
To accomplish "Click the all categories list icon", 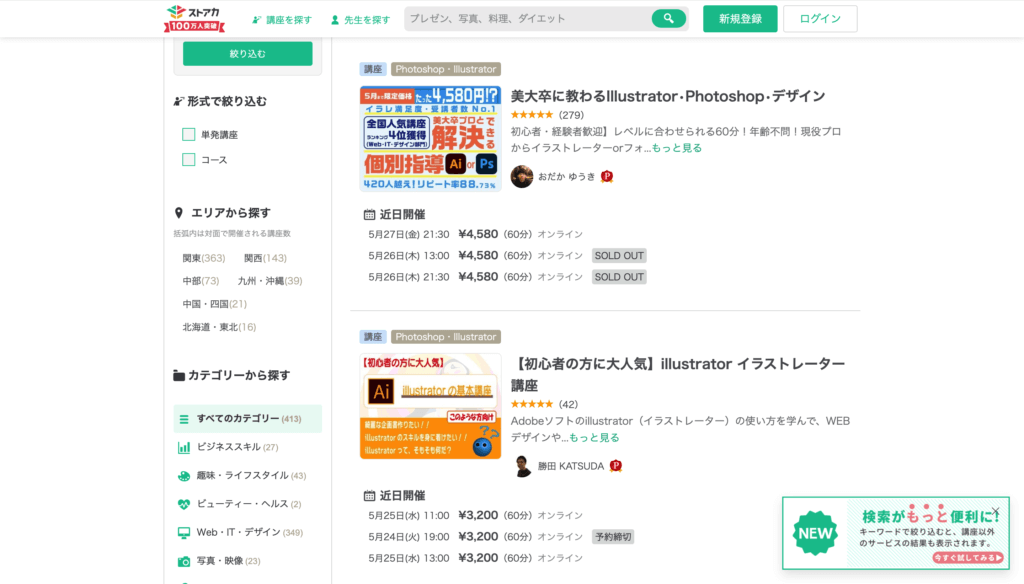I will click(184, 419).
